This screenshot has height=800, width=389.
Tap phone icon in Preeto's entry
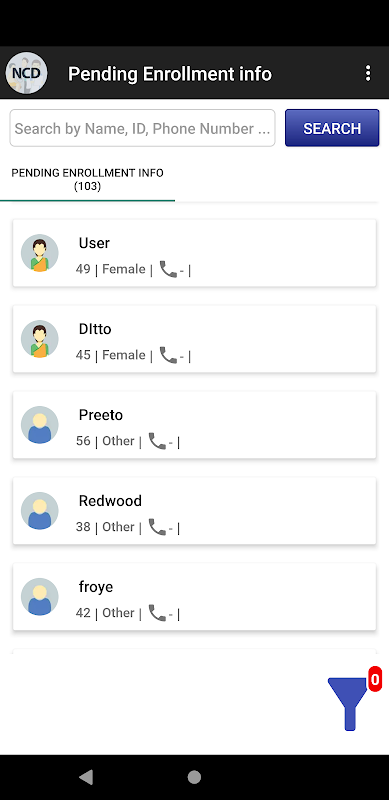pyautogui.click(x=157, y=441)
